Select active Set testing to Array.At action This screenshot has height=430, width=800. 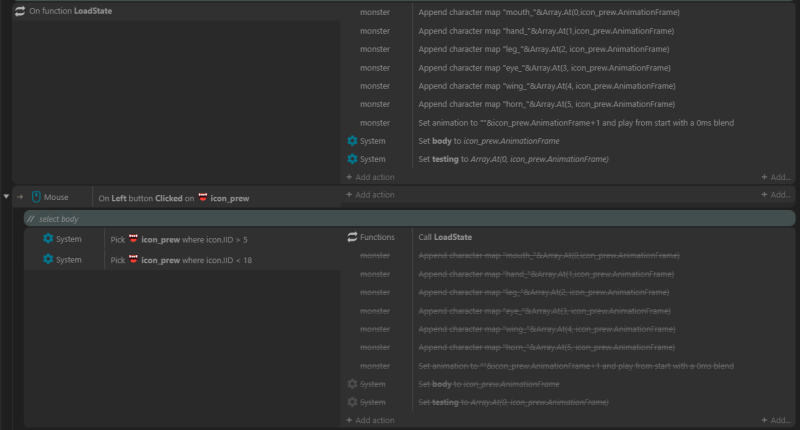[513, 159]
